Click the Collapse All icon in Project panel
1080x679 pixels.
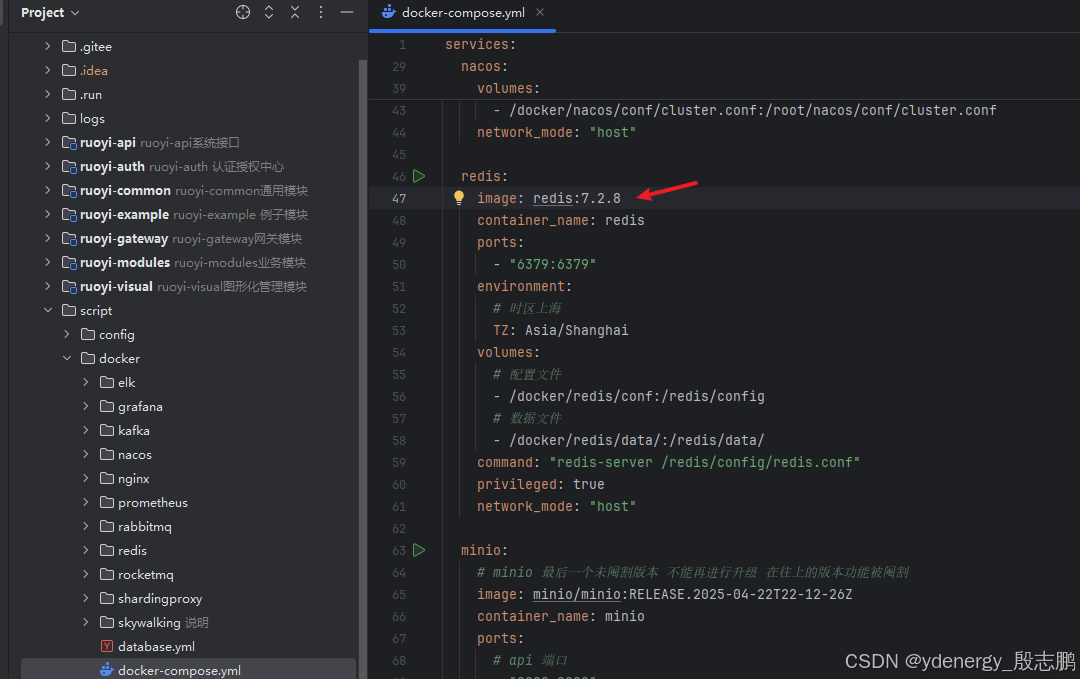[x=295, y=13]
